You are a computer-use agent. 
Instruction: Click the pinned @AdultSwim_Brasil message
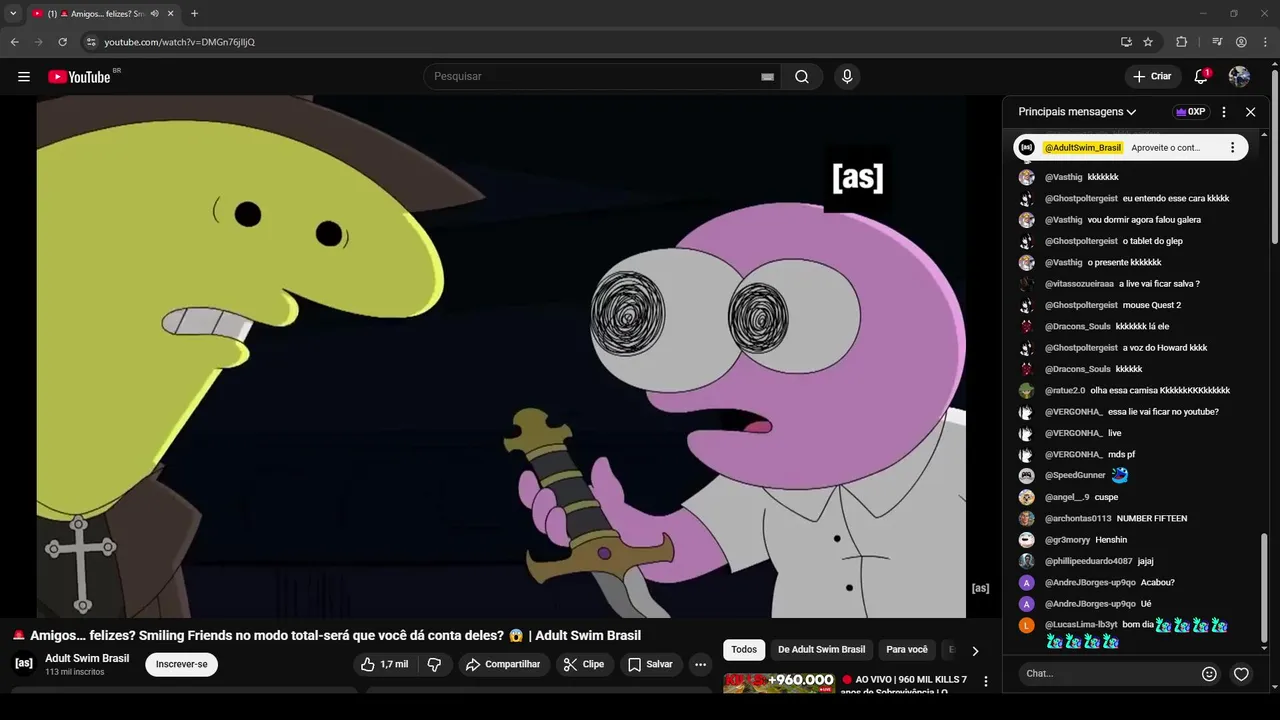click(x=1131, y=148)
